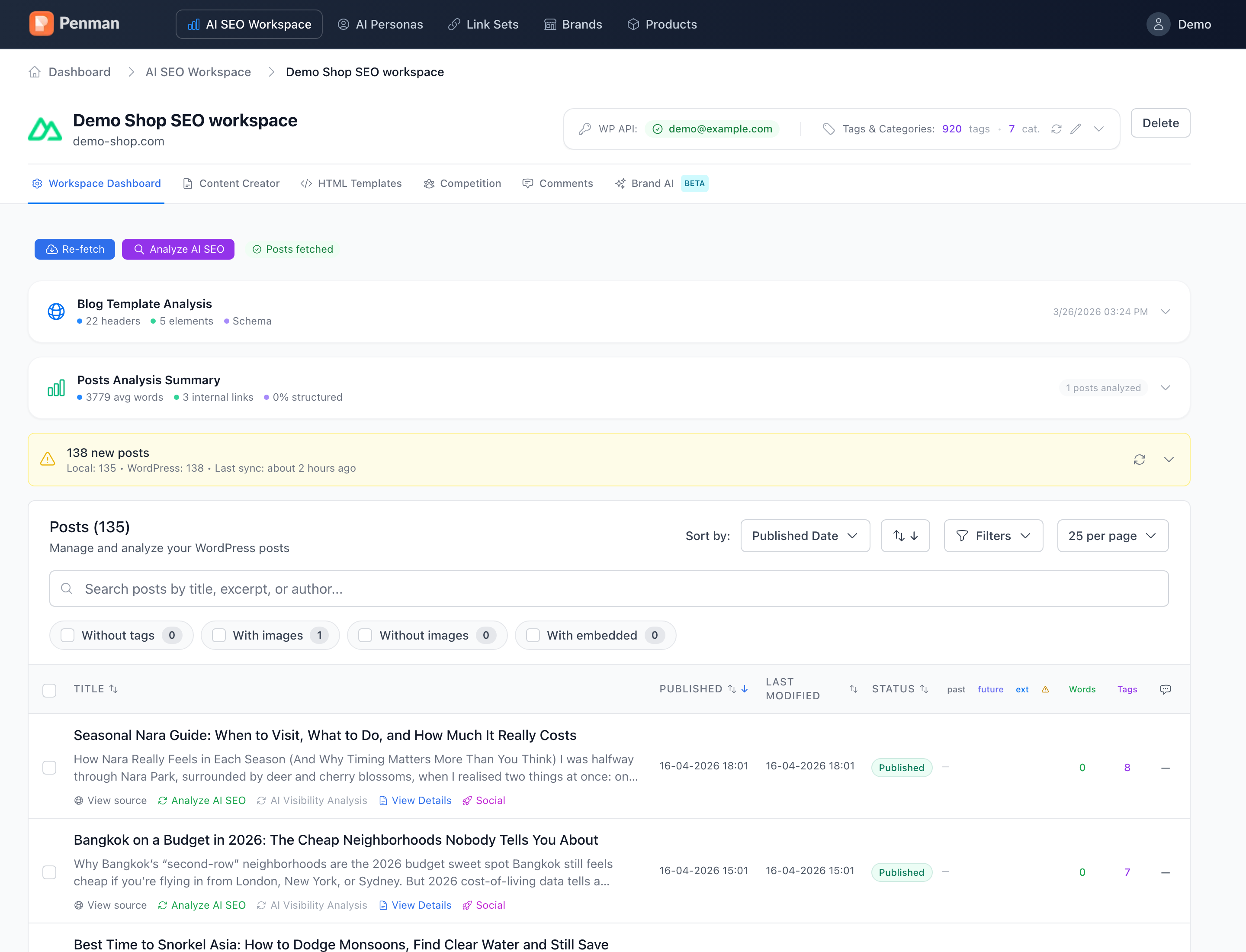
Task: Click the comments column header icon
Action: click(x=1166, y=690)
